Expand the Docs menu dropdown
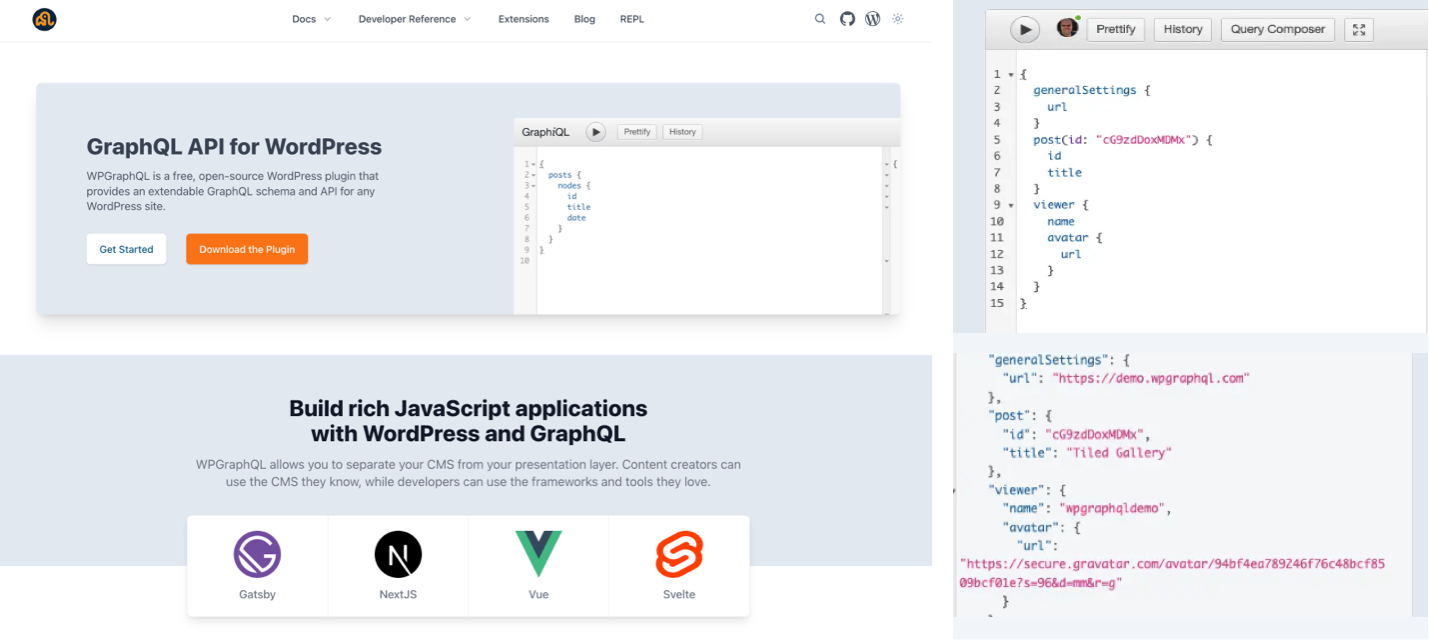Image resolution: width=1429 pixels, height=640 pixels. [x=311, y=19]
